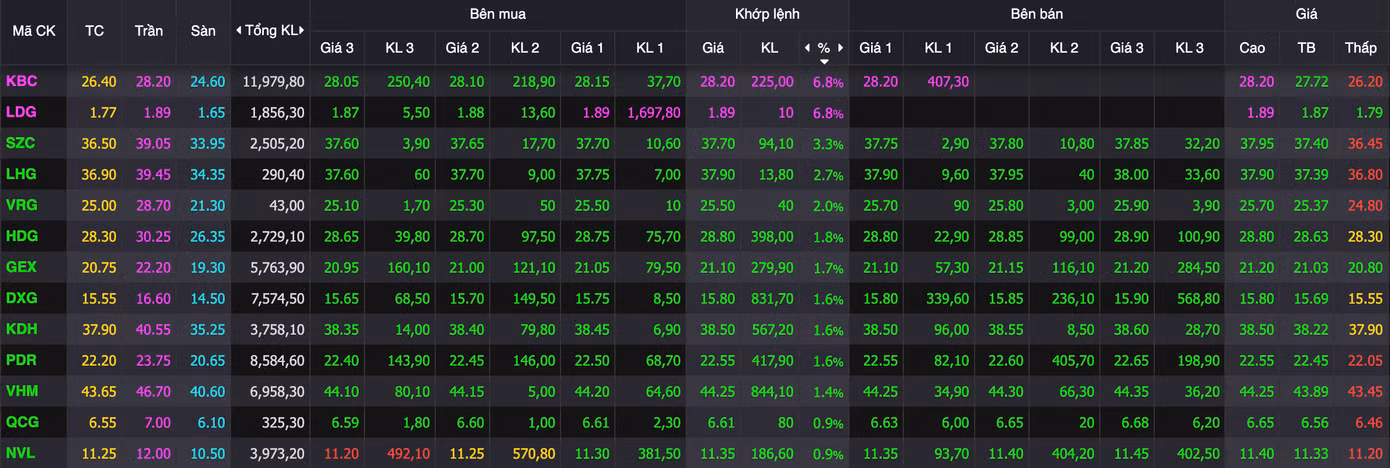Click the KL 1 header under Bên mua
1390x468 pixels.
click(650, 47)
